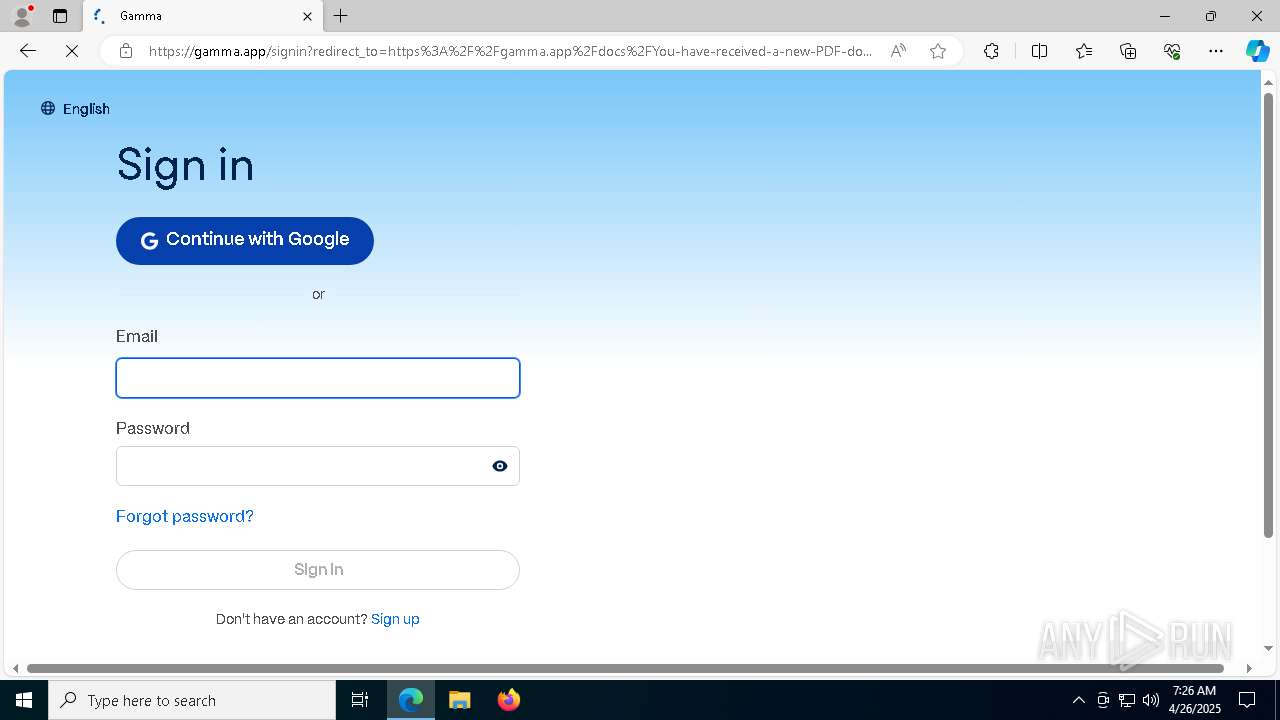
Task: Click the Sign in button
Action: (318, 570)
